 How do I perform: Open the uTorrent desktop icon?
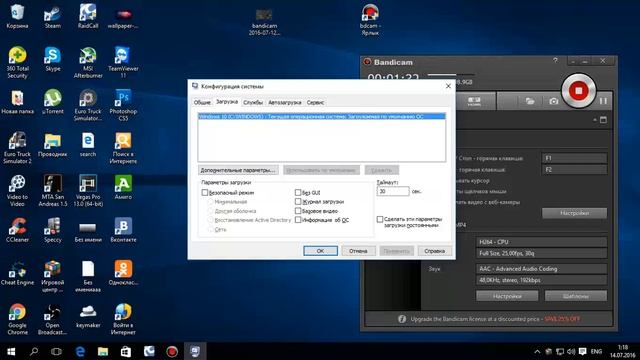[x=53, y=102]
